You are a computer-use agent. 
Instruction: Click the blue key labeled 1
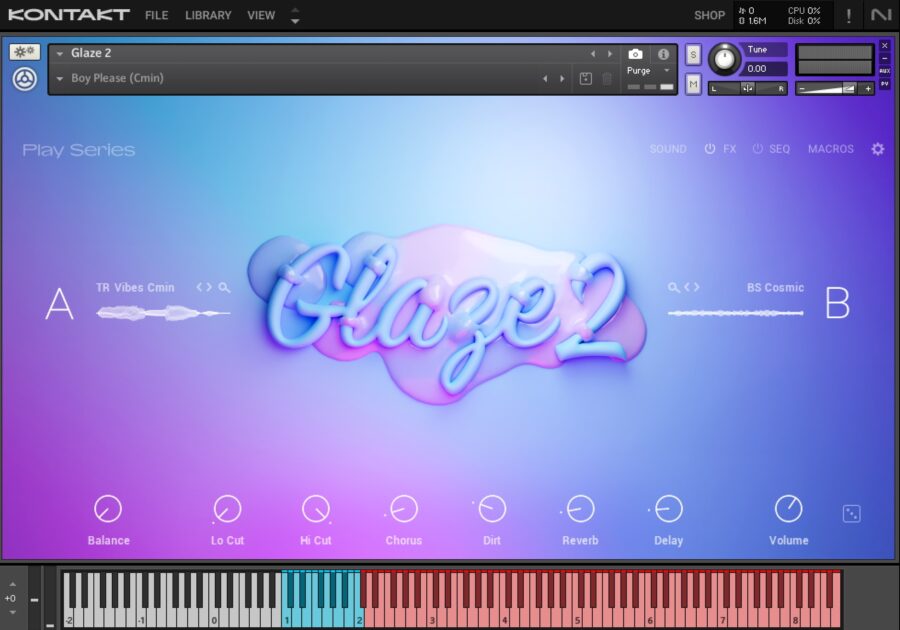[x=286, y=617]
